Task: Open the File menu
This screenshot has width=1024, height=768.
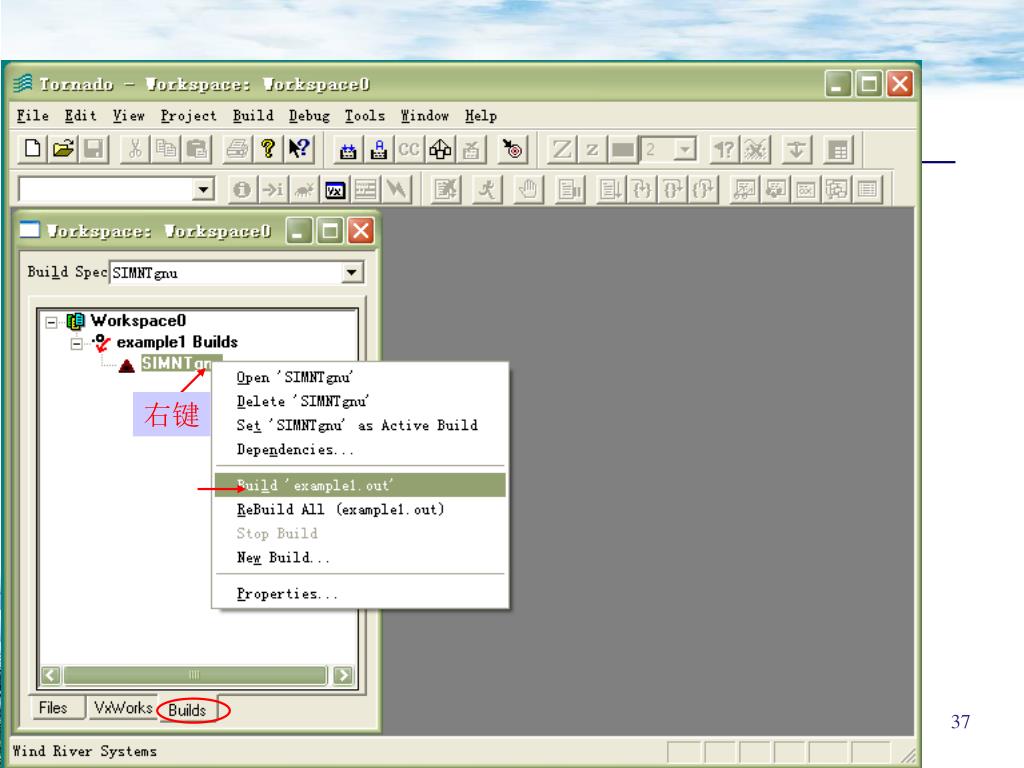Action: click(x=33, y=116)
